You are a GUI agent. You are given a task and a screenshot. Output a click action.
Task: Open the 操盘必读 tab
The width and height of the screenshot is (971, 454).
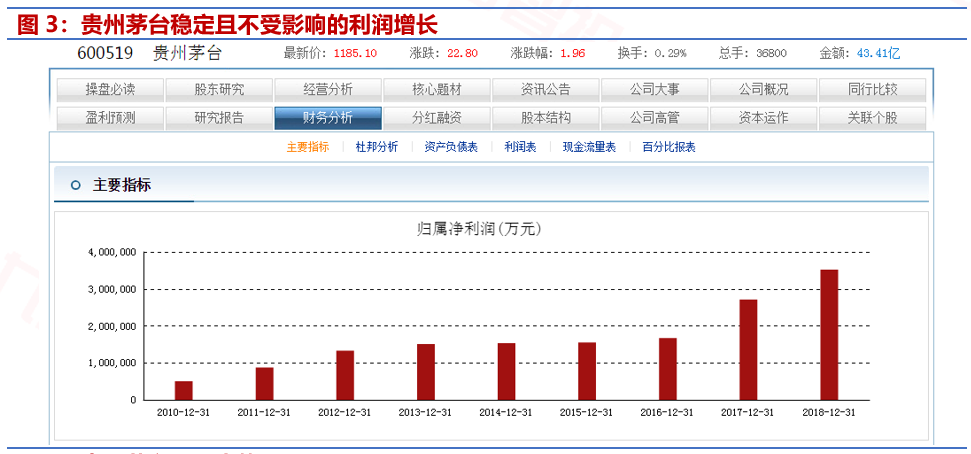tap(110, 89)
